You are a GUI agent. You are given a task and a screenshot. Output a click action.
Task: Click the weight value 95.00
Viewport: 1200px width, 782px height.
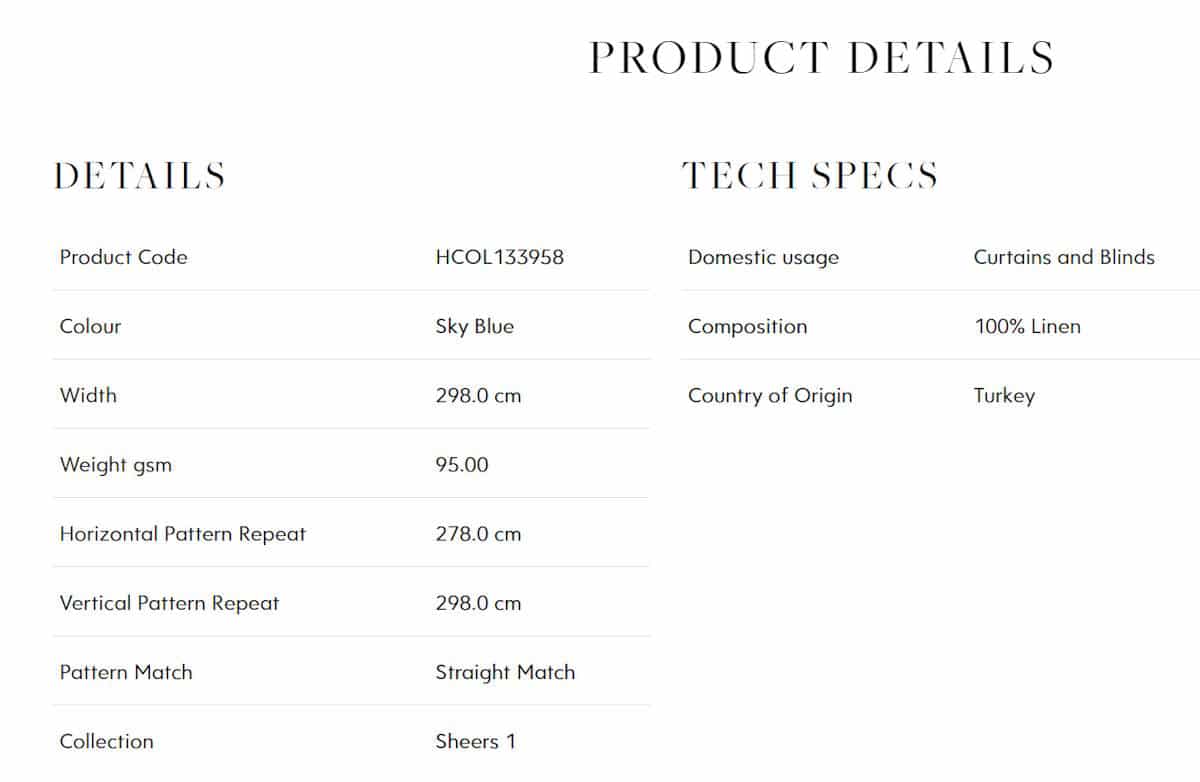click(x=462, y=464)
